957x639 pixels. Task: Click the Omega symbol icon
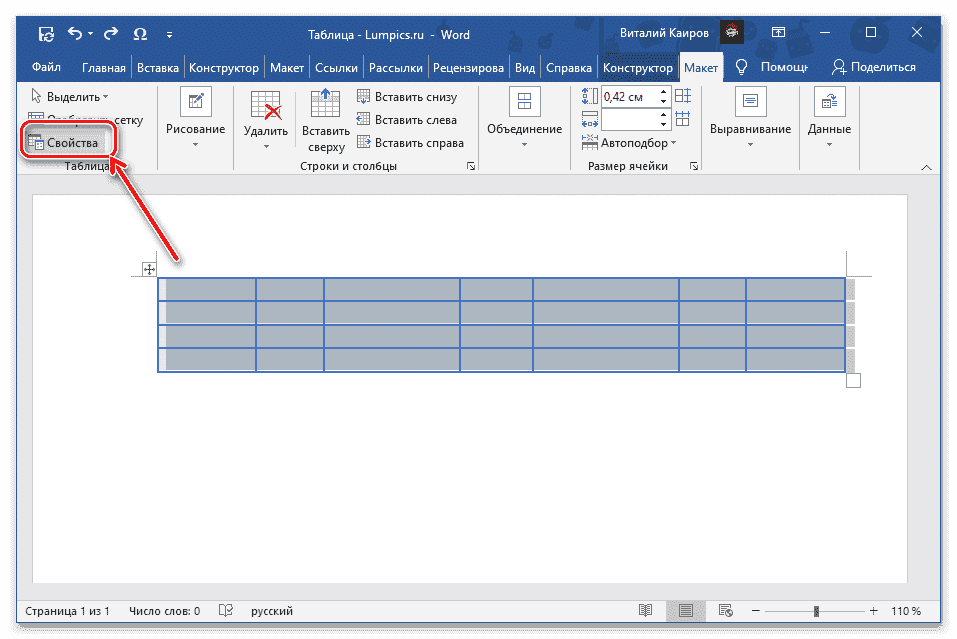tap(141, 35)
